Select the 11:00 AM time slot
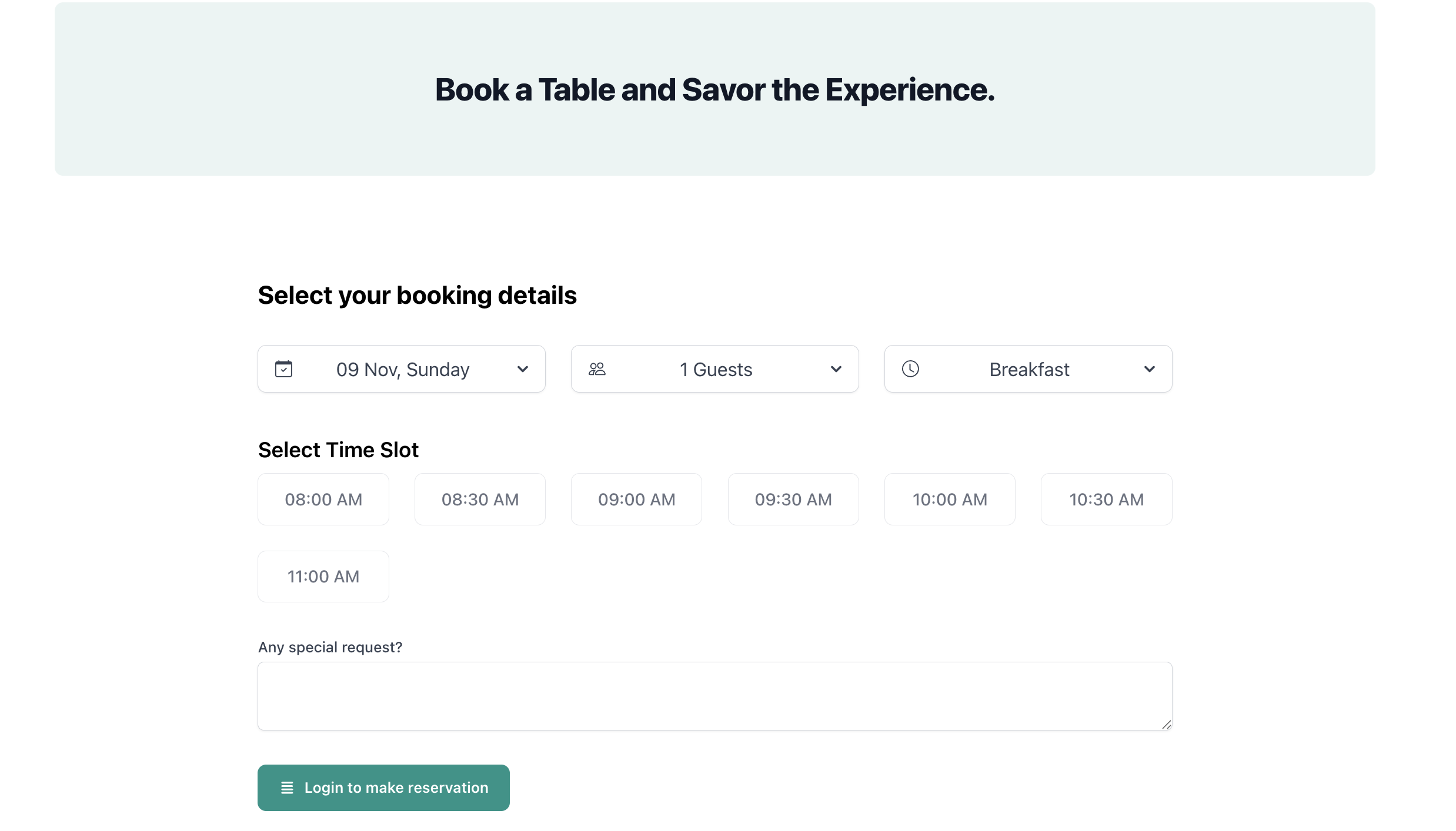 (x=323, y=576)
